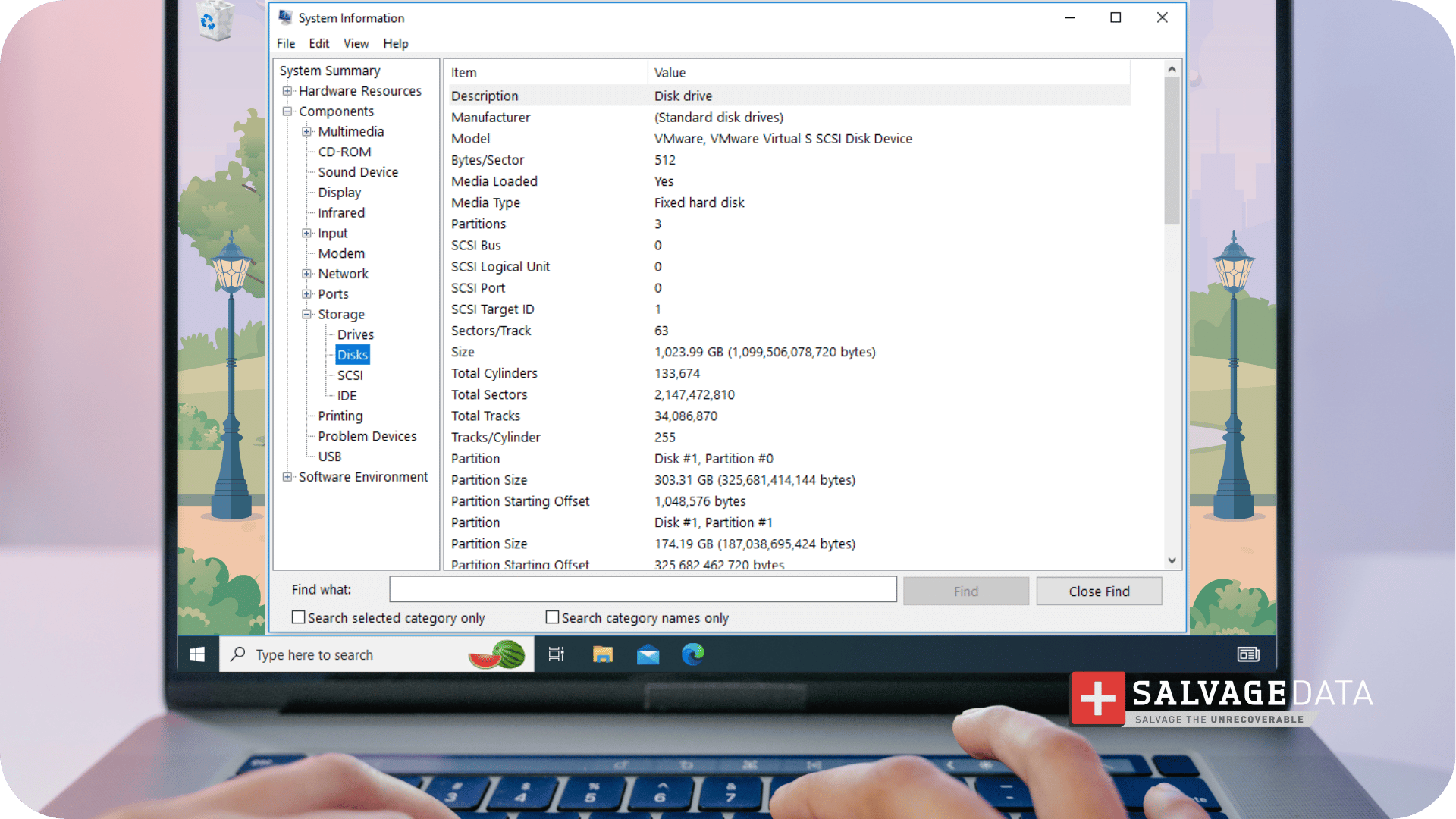The width and height of the screenshot is (1456, 819).
Task: Collapse the Storage tree node
Action: (x=306, y=314)
